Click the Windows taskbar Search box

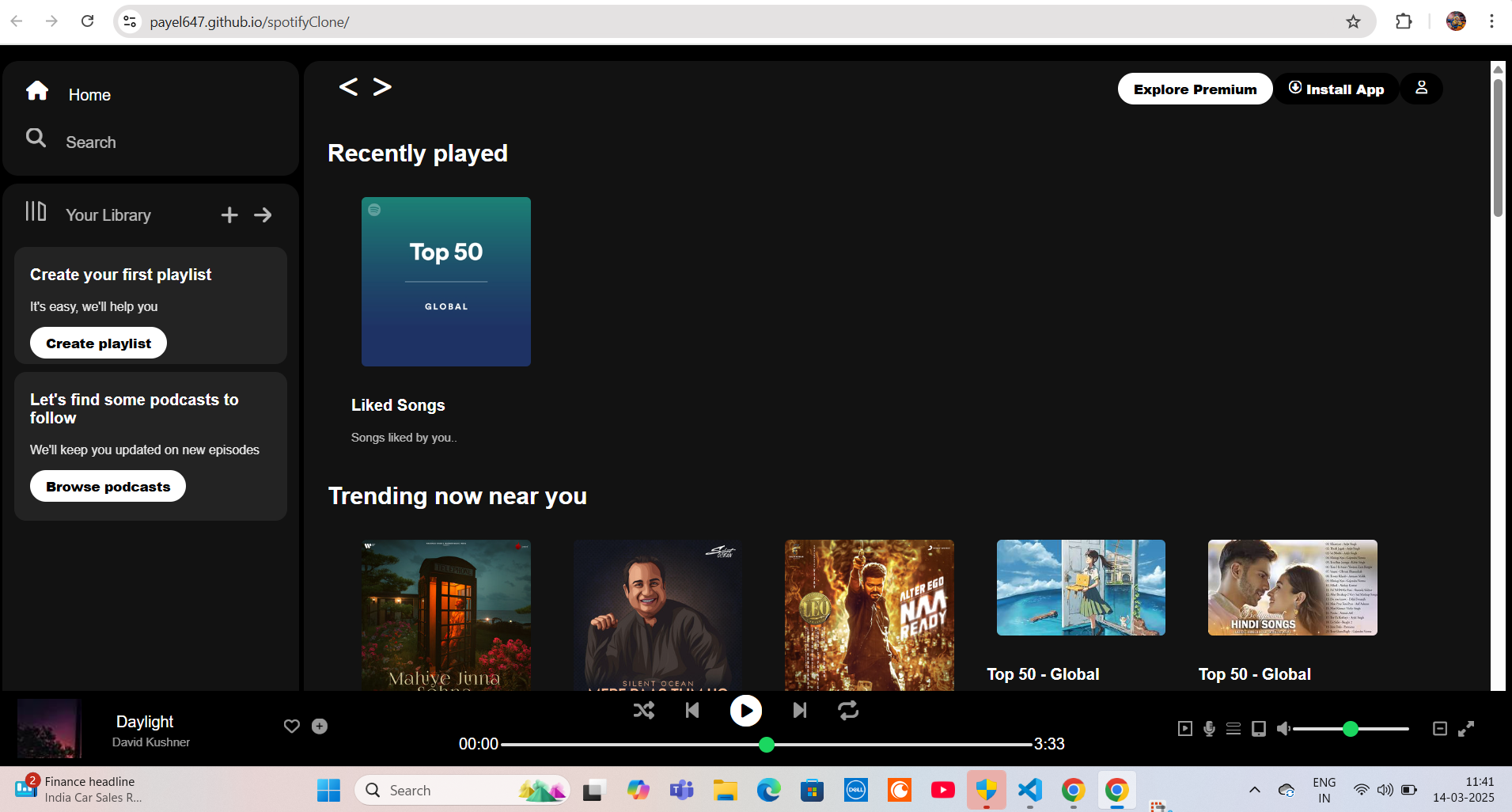click(x=462, y=790)
